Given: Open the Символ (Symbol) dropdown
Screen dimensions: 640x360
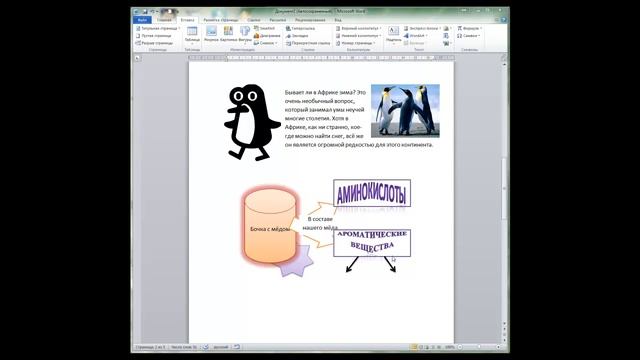Looking at the screenshot, I should [x=469, y=36].
